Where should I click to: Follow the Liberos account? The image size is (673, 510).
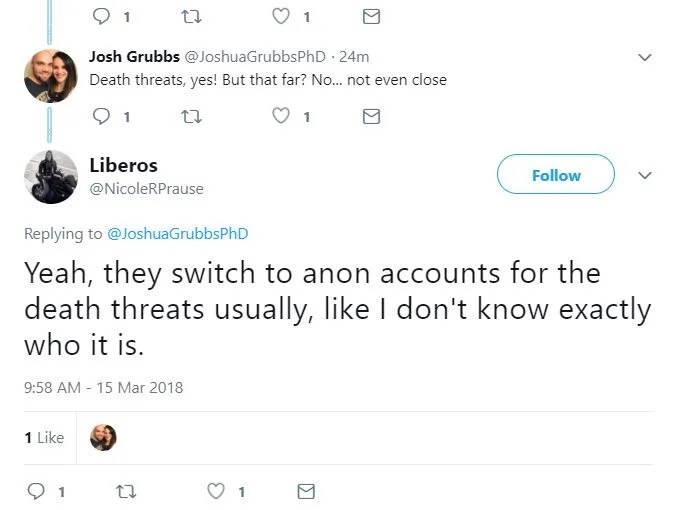555,175
